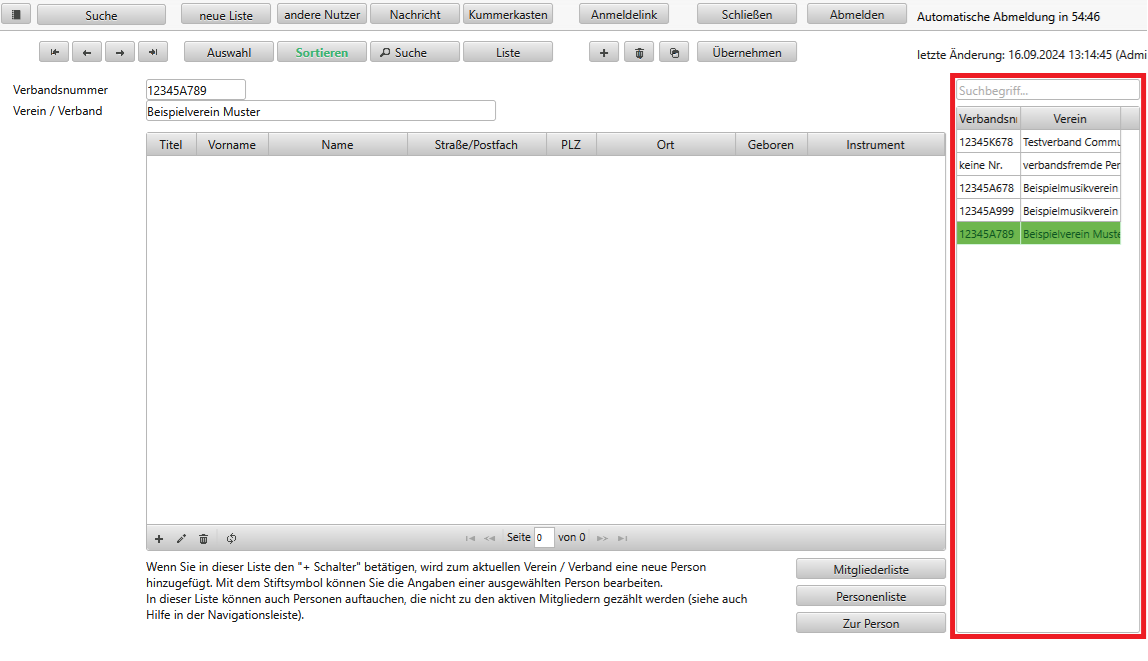Screen dimensions: 1148x661
Task: Select row 12345K678 Testverband in the side list
Action: pyautogui.click(x=1038, y=142)
